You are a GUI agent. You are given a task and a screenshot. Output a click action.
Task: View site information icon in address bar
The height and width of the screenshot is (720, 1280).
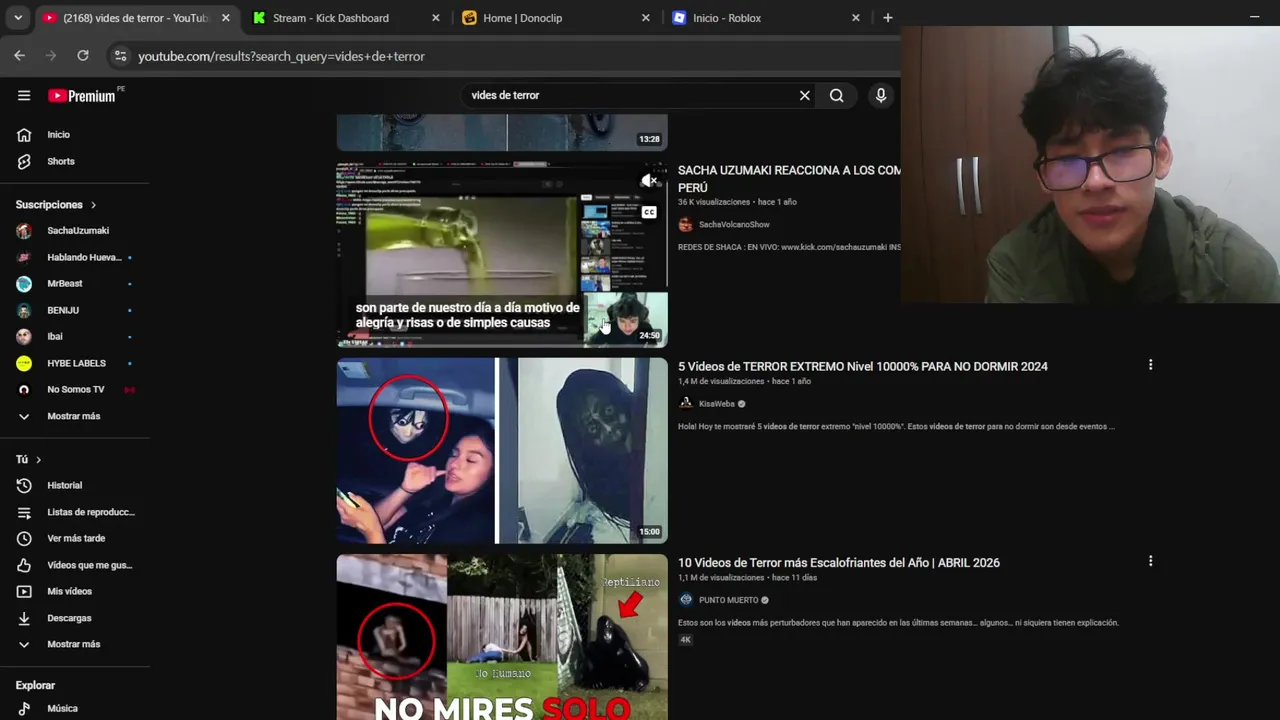coord(120,56)
